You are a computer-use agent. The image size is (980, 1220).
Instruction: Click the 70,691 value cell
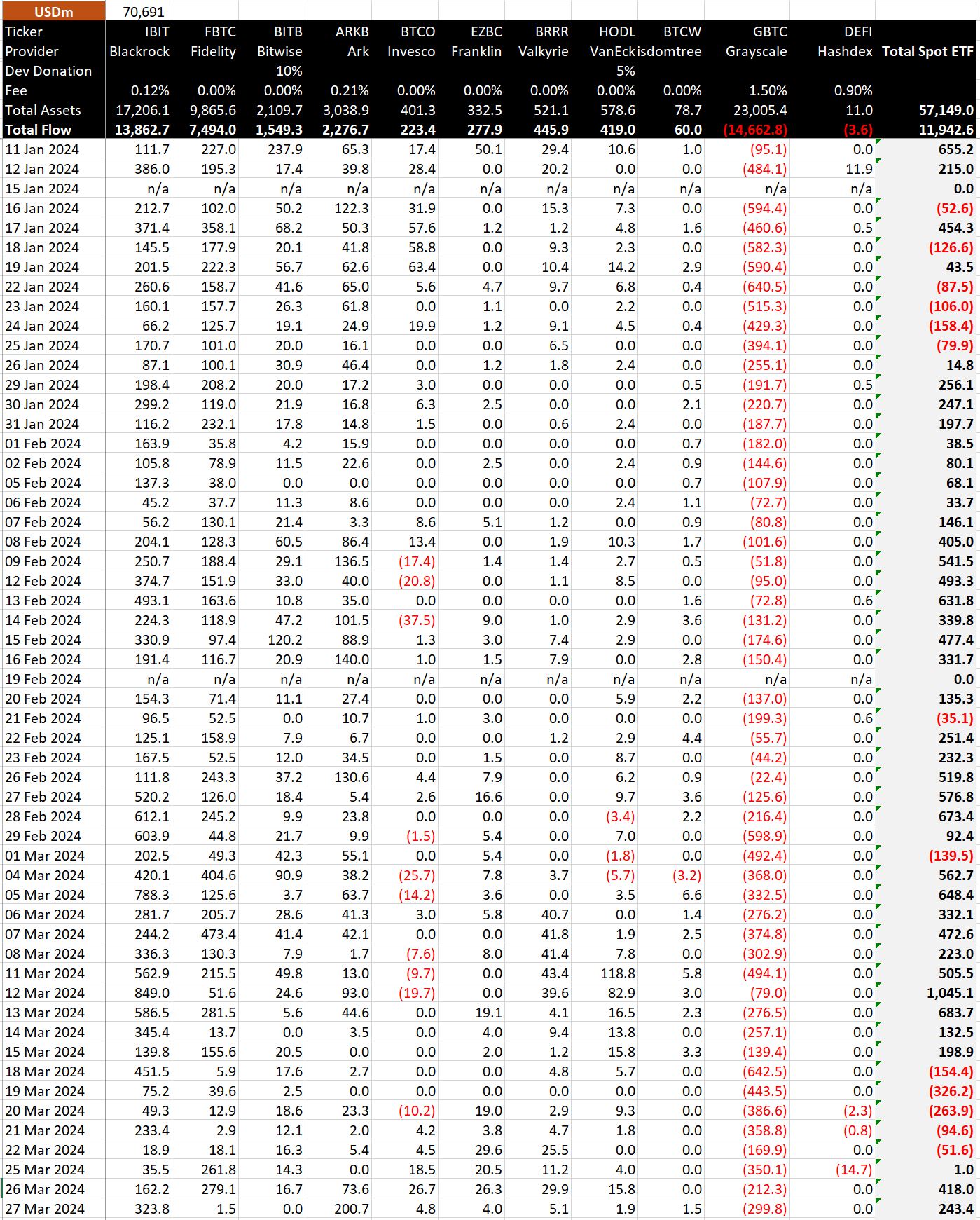point(144,11)
